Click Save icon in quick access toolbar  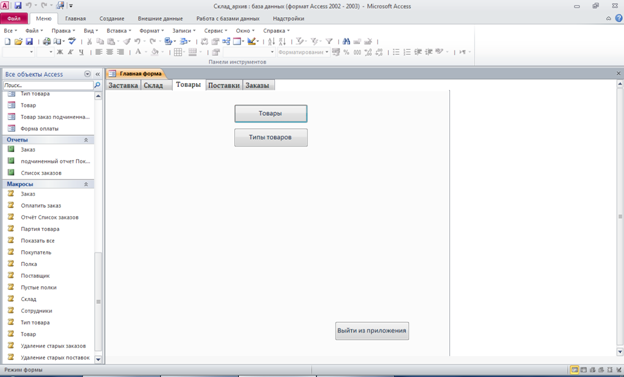(18, 6)
